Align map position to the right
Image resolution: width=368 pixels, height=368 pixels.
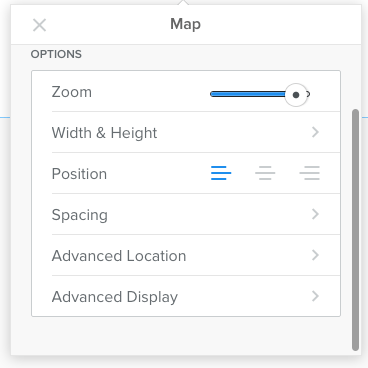point(310,173)
